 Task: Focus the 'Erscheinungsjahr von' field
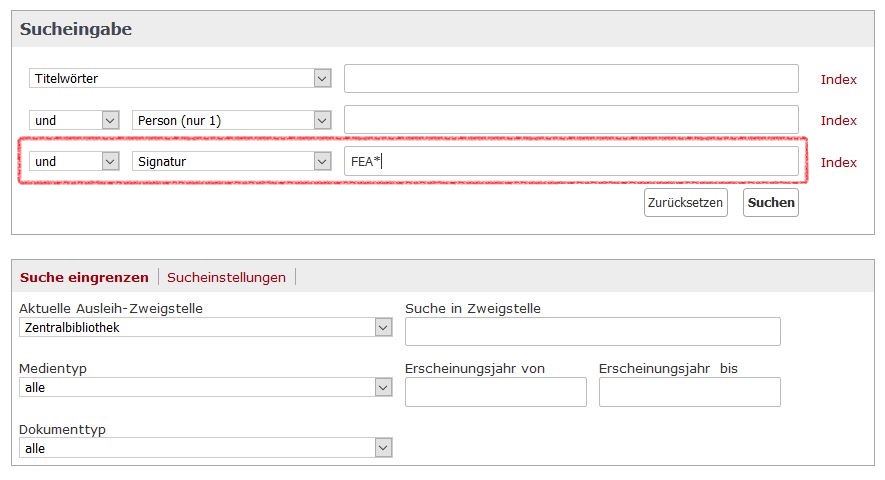coord(495,392)
